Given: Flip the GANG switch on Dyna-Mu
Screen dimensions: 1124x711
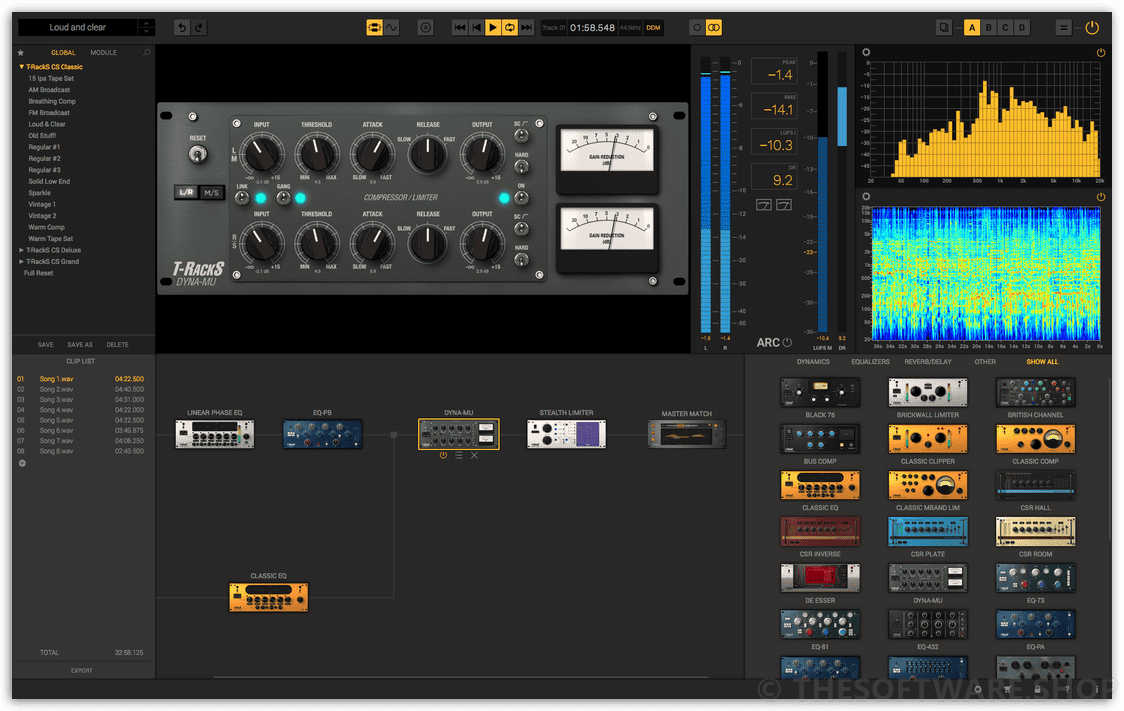Looking at the screenshot, I should pyautogui.click(x=284, y=197).
